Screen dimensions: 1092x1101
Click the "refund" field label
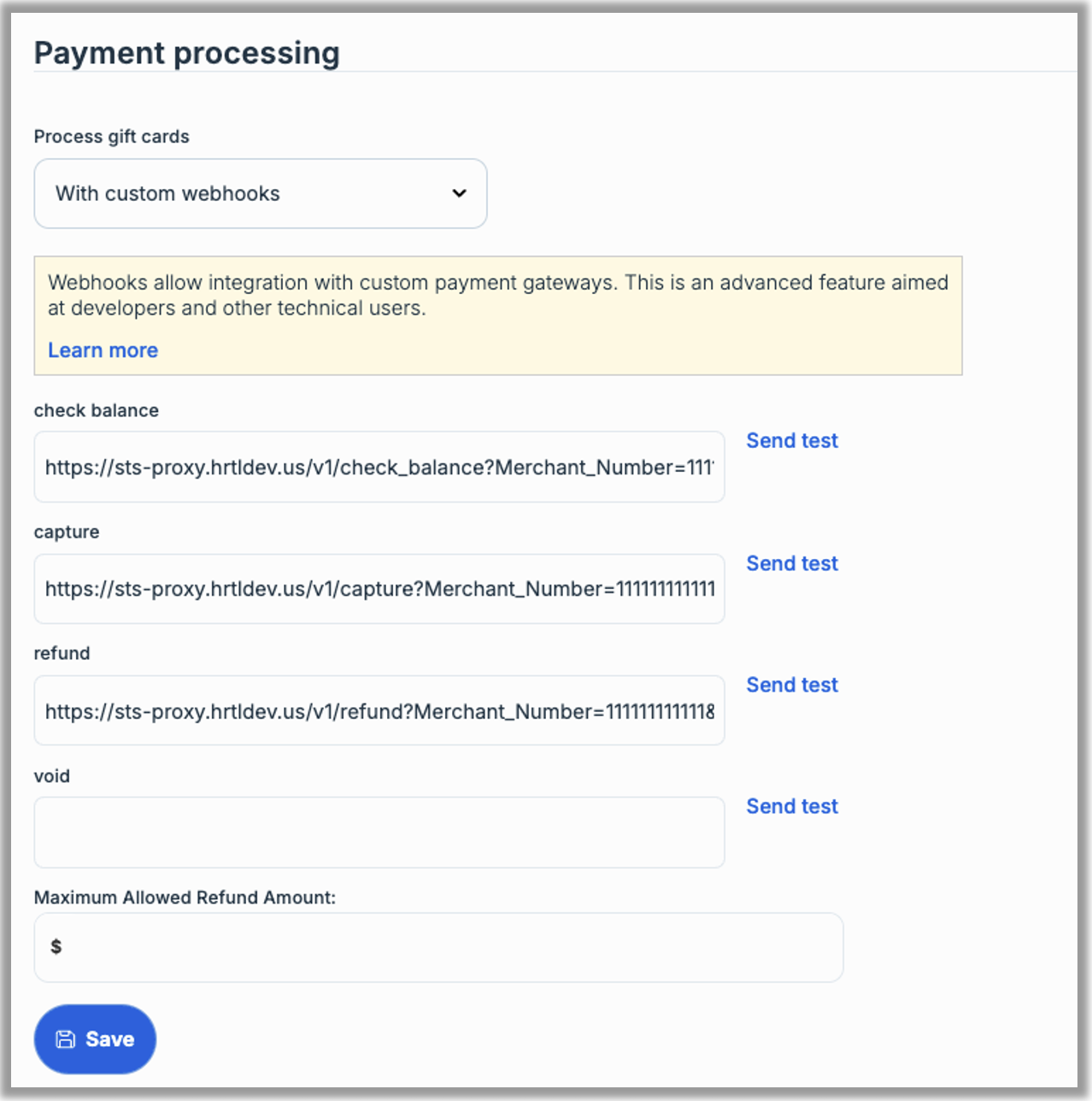62,653
